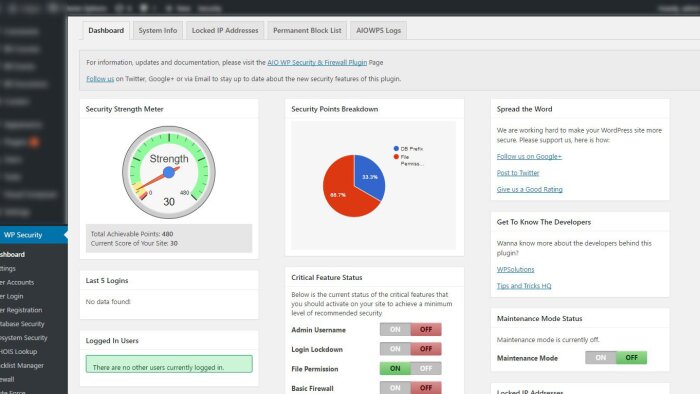
Task: Open the AIOWPS Logs tab
Action: coord(378,30)
